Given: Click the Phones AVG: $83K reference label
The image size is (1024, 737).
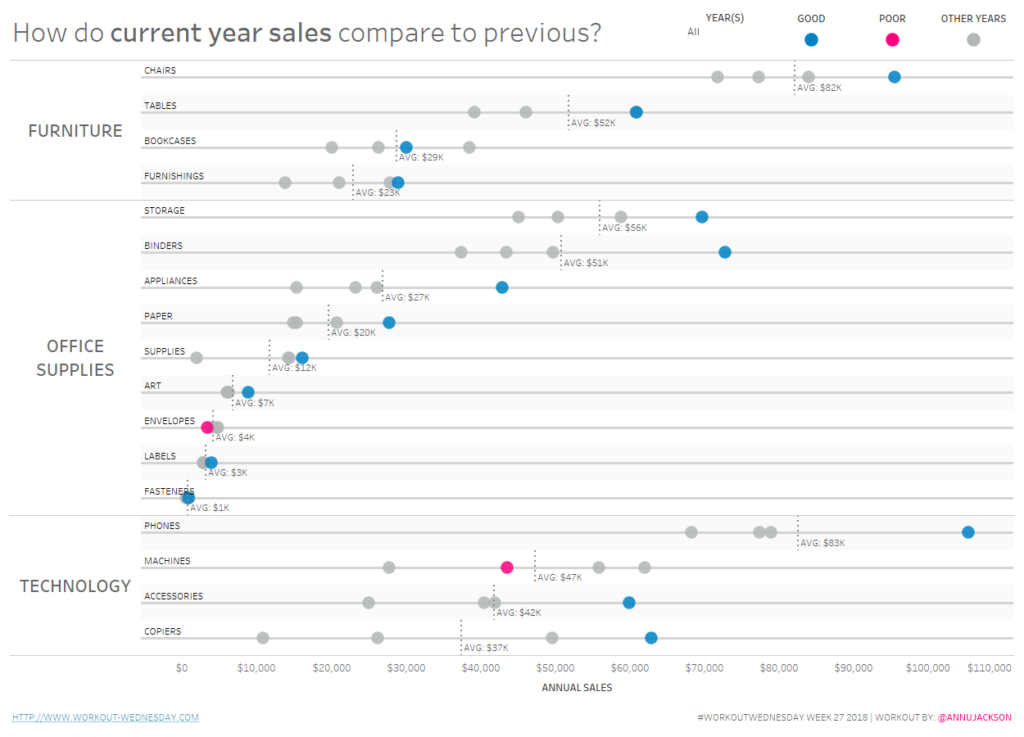Looking at the screenshot, I should pyautogui.click(x=823, y=543).
